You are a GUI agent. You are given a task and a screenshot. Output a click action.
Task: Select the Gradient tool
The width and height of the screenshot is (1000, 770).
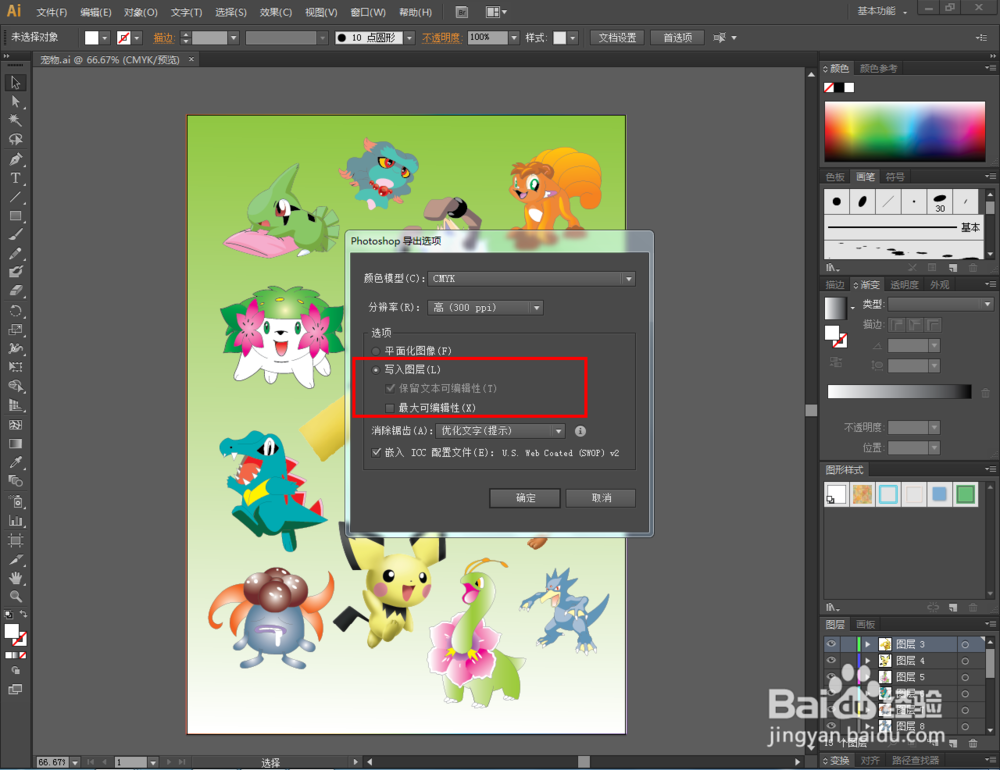(15, 443)
